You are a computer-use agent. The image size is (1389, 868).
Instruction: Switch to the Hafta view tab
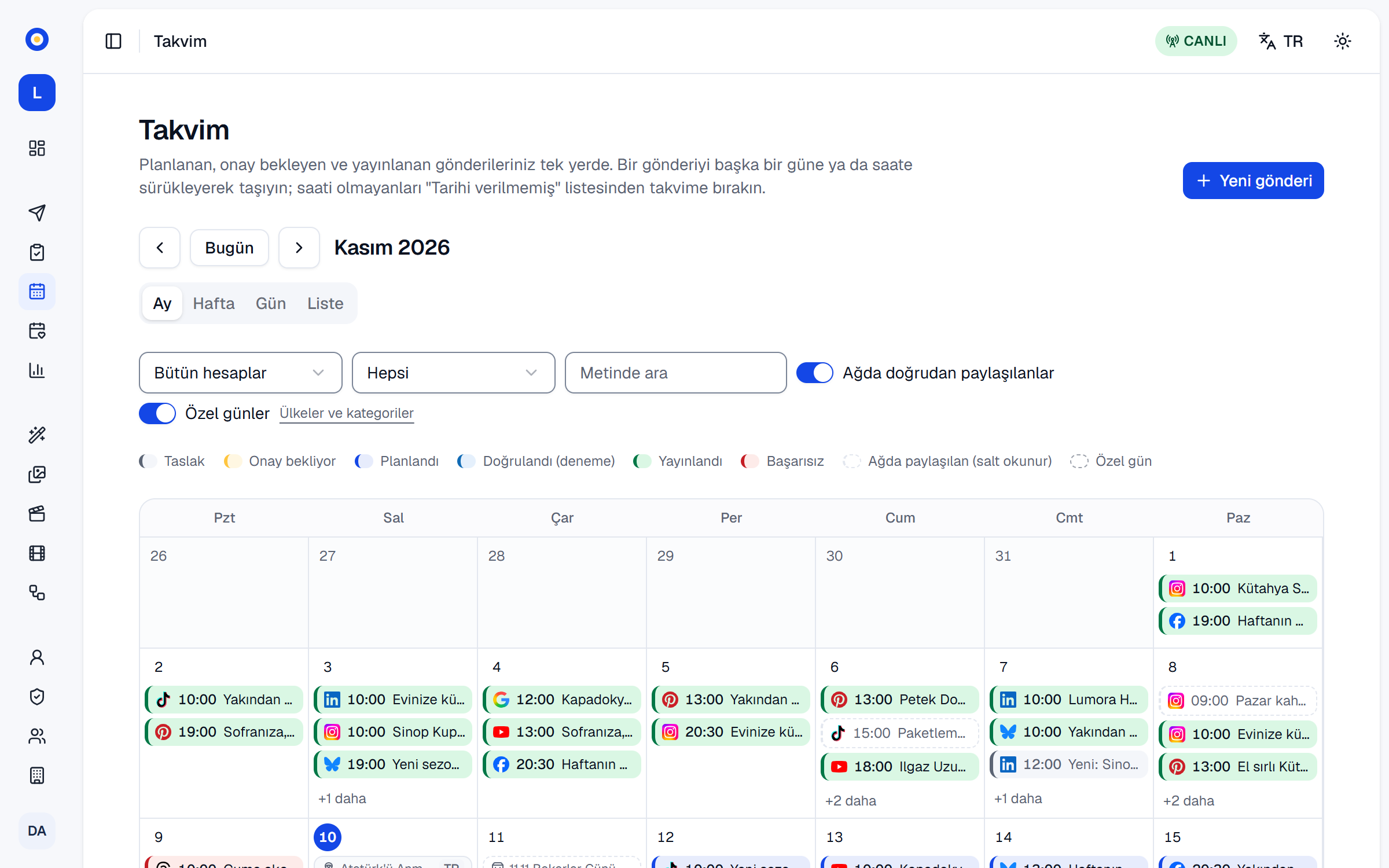214,303
